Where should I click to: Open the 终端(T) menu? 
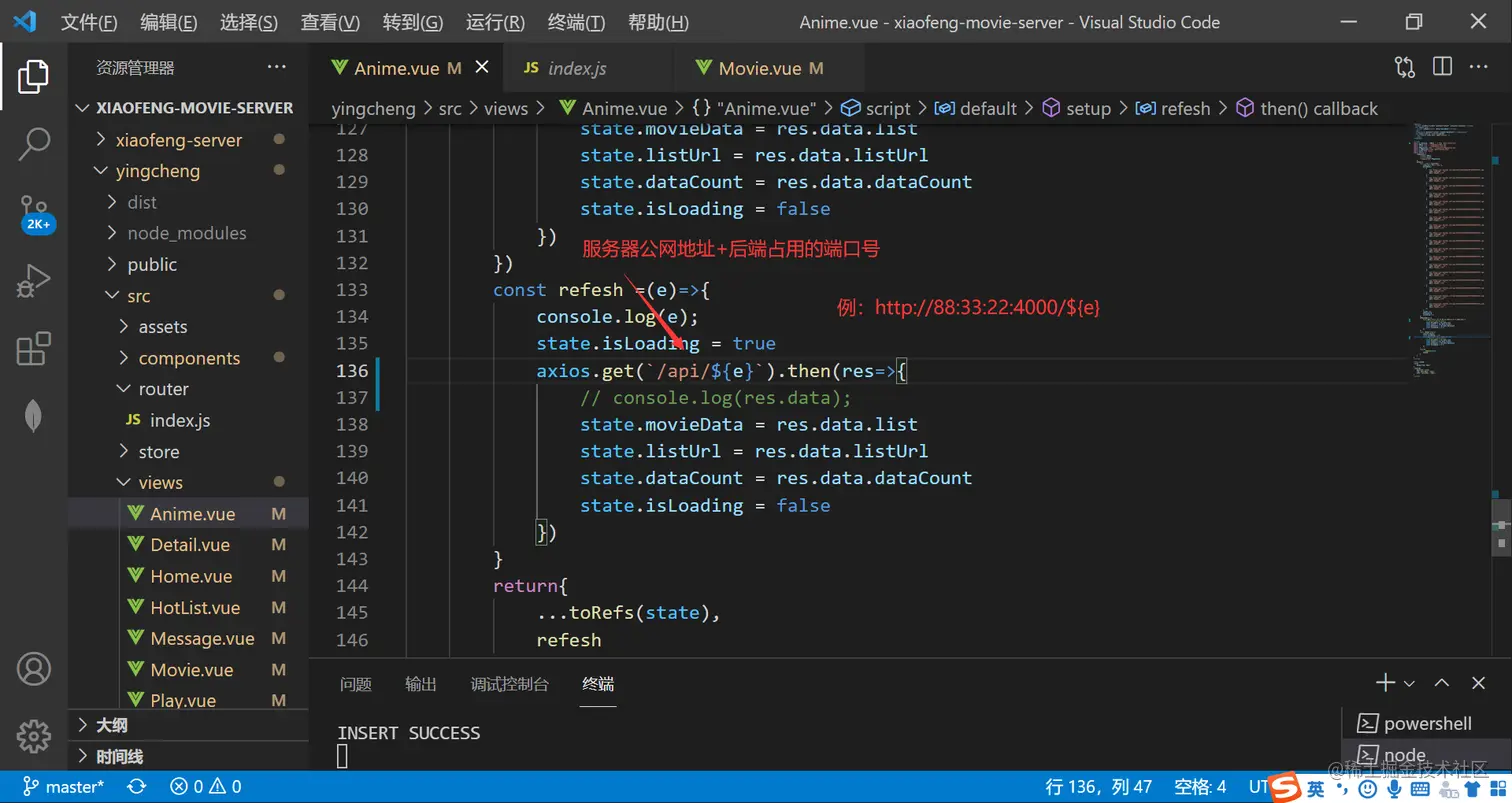[577, 22]
